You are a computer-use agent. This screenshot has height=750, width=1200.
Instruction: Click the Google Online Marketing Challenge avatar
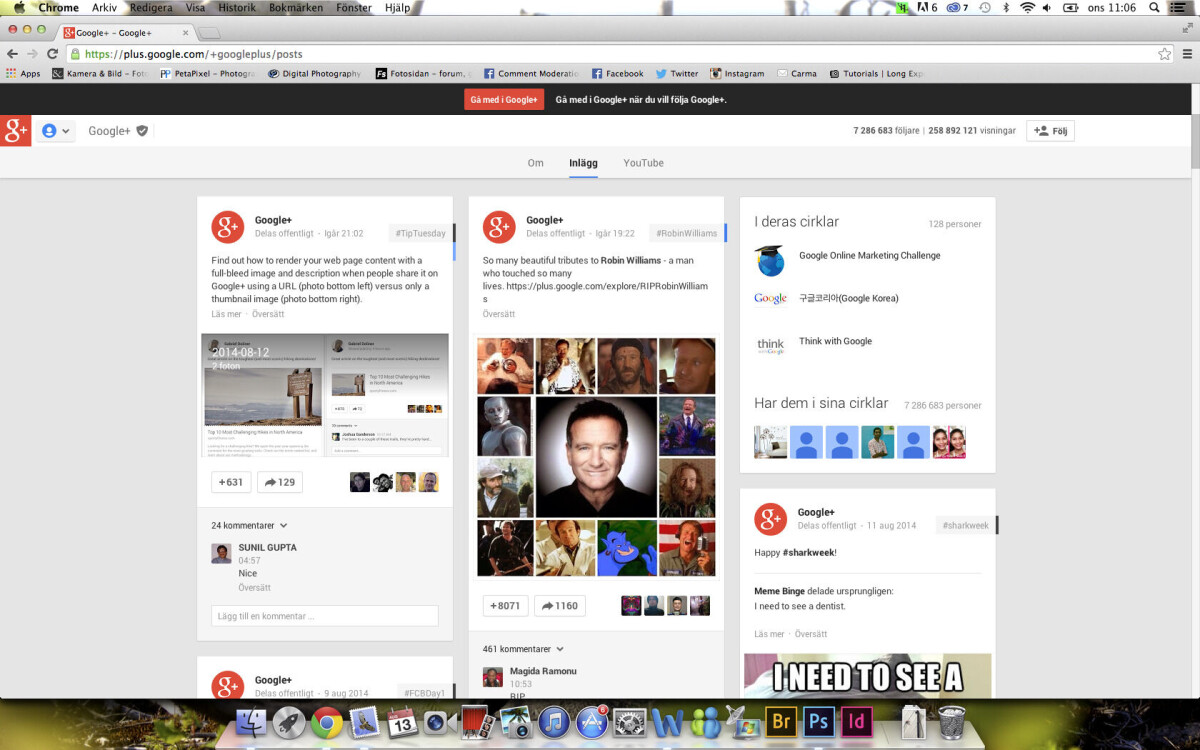point(770,260)
